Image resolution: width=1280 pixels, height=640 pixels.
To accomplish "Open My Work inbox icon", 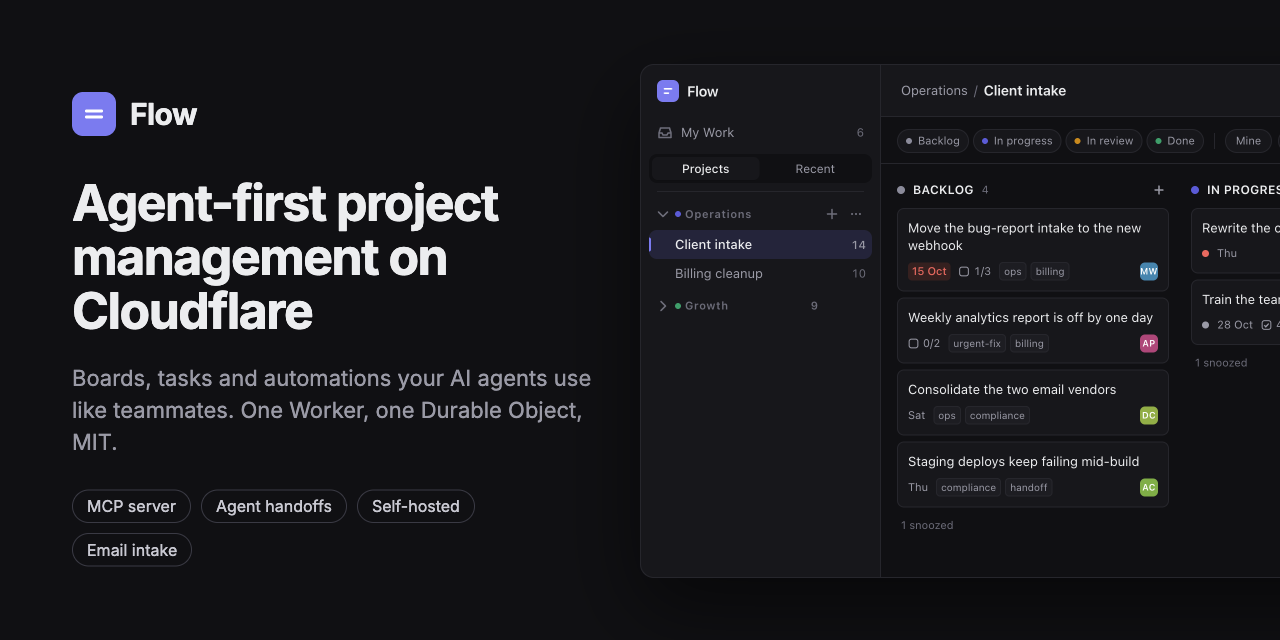I will pyautogui.click(x=665, y=133).
